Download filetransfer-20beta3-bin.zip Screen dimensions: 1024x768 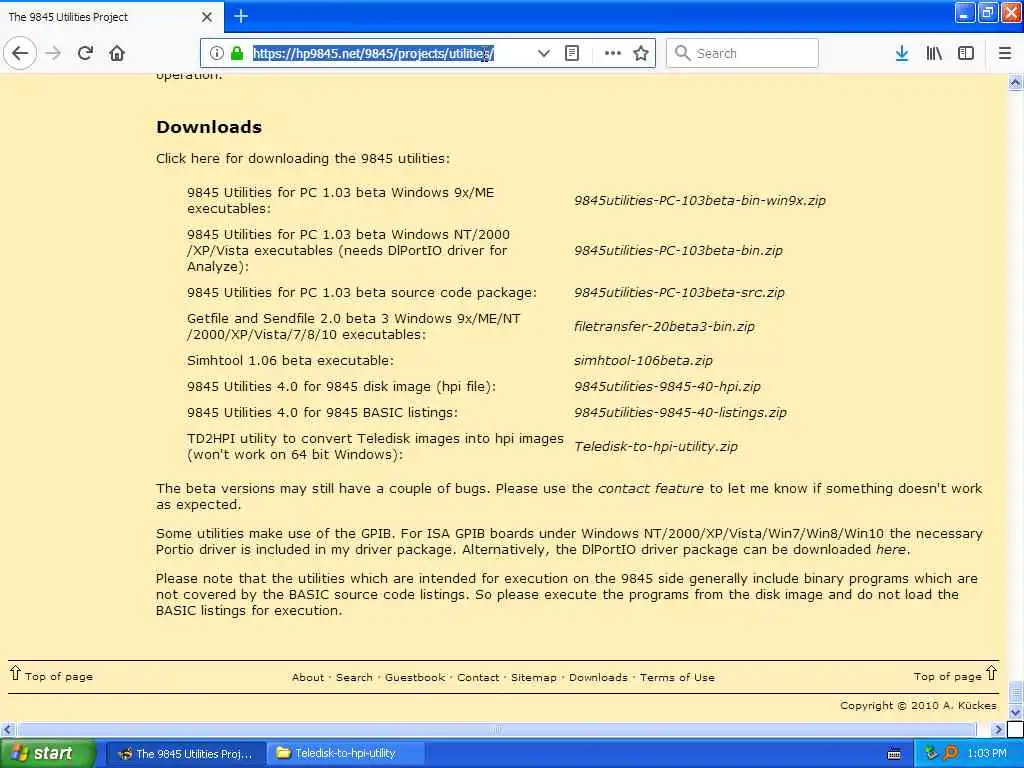[x=664, y=327]
